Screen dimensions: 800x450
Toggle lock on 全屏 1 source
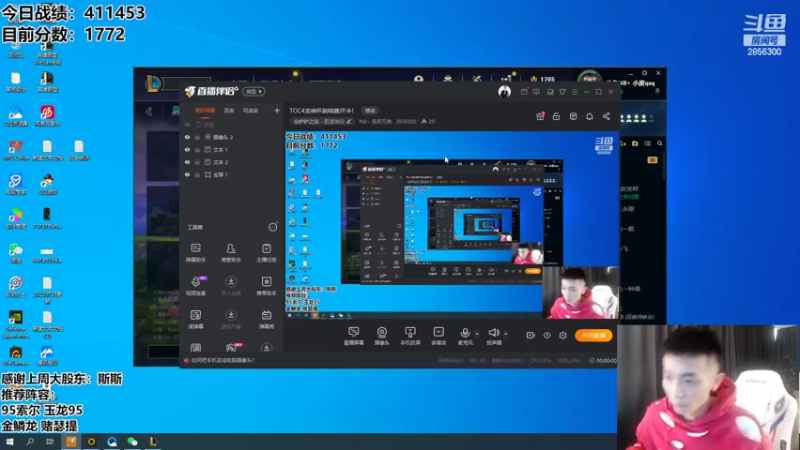tap(197, 174)
